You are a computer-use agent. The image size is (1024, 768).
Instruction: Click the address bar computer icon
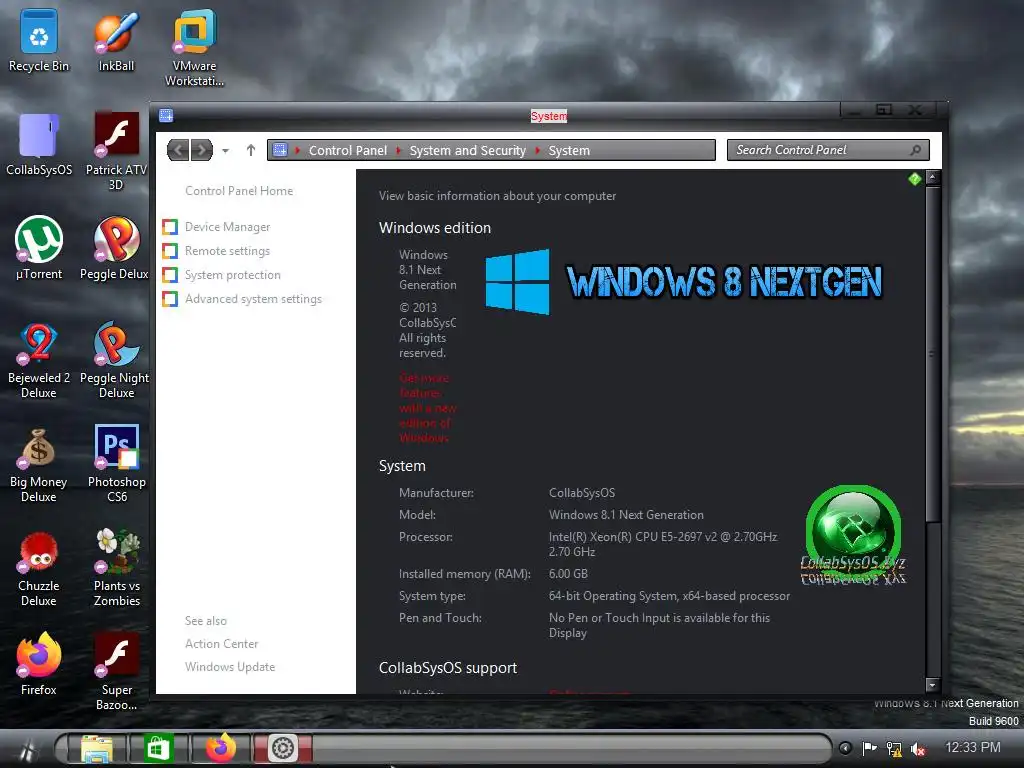(x=280, y=150)
